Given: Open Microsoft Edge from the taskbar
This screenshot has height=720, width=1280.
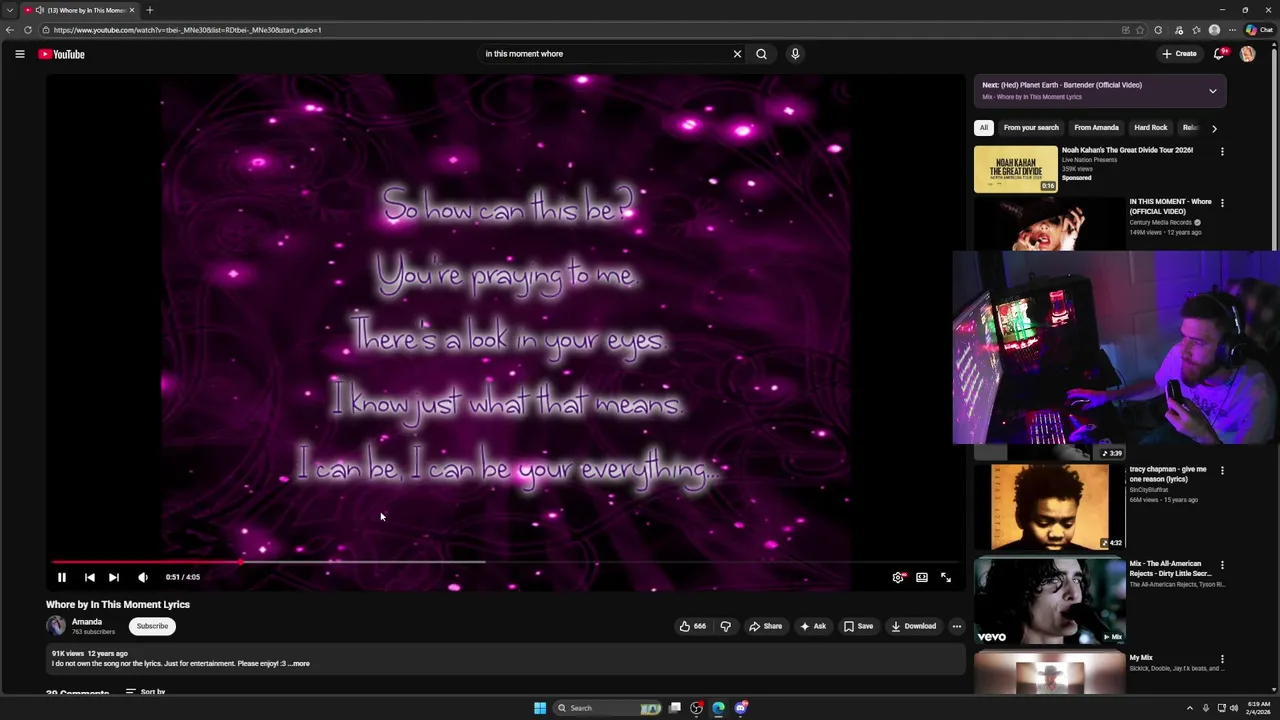Looking at the screenshot, I should click(x=718, y=708).
